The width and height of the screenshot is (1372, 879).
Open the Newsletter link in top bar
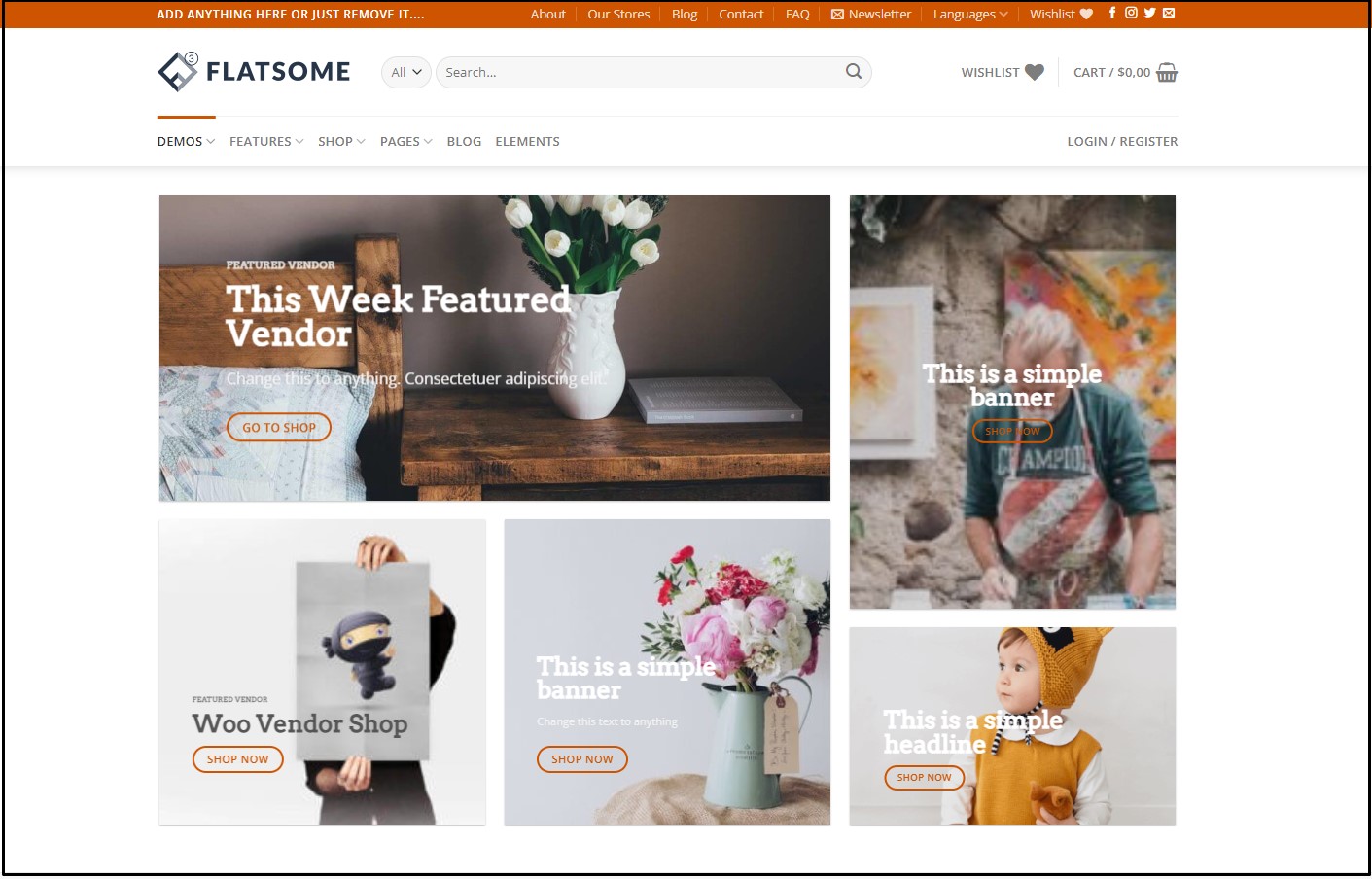coord(871,14)
